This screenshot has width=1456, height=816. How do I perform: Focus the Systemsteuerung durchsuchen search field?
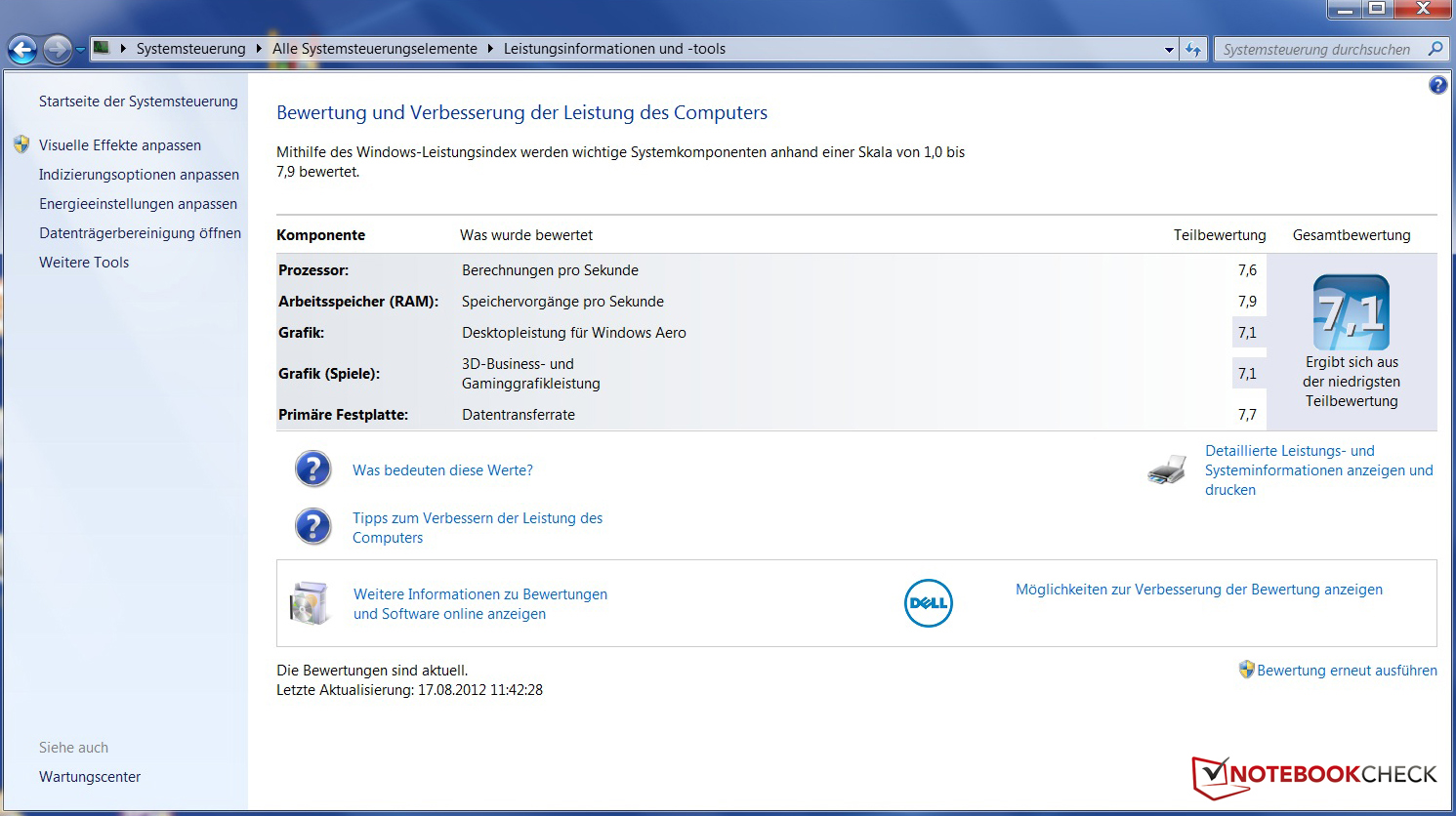pos(1317,49)
